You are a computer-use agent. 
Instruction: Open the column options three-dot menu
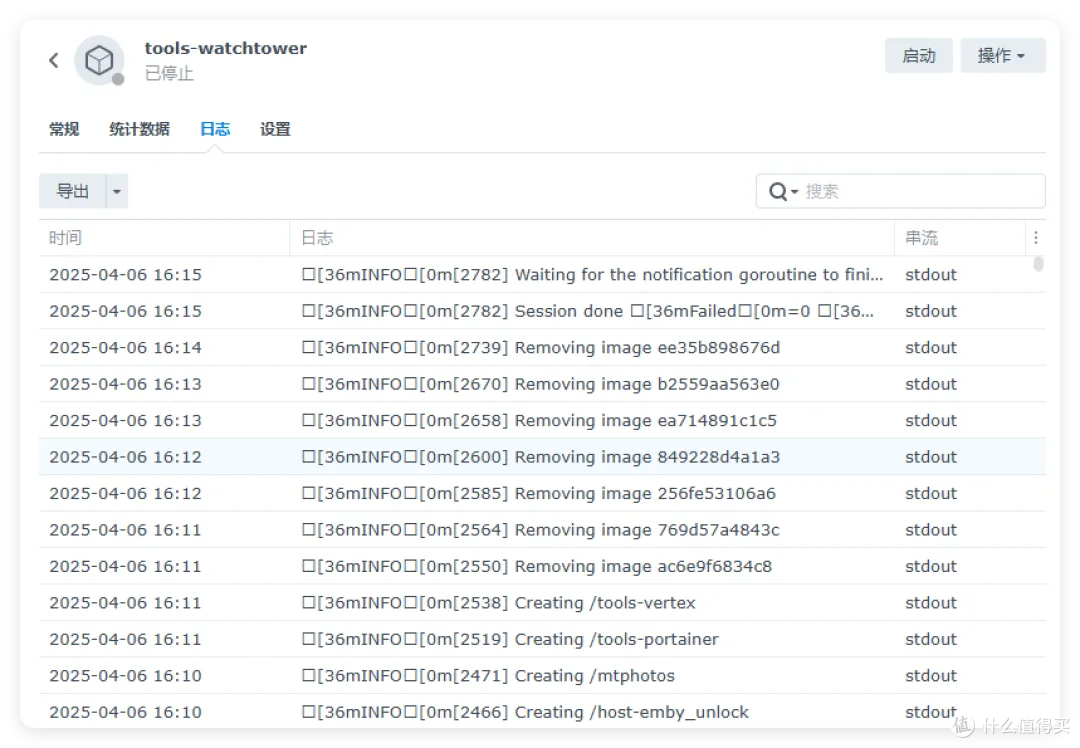[x=1036, y=238]
